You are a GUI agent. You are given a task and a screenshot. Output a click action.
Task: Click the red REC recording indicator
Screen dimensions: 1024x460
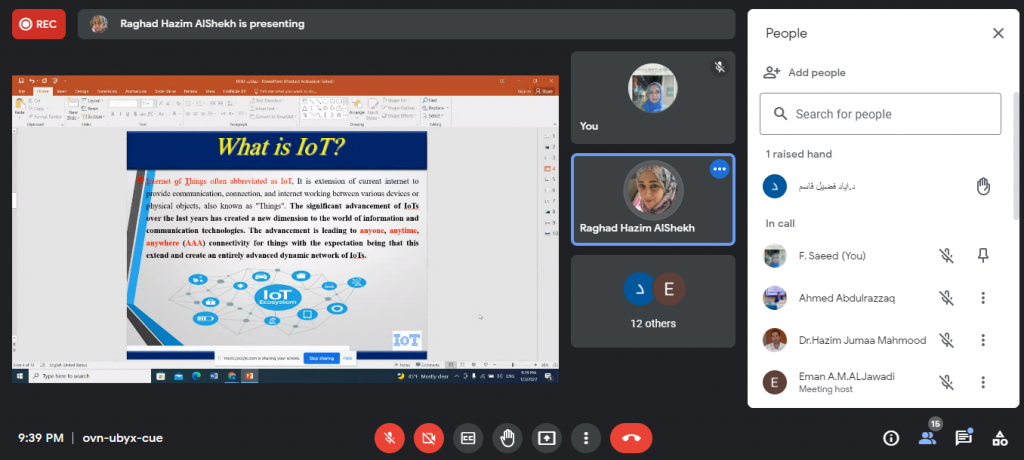click(x=38, y=24)
